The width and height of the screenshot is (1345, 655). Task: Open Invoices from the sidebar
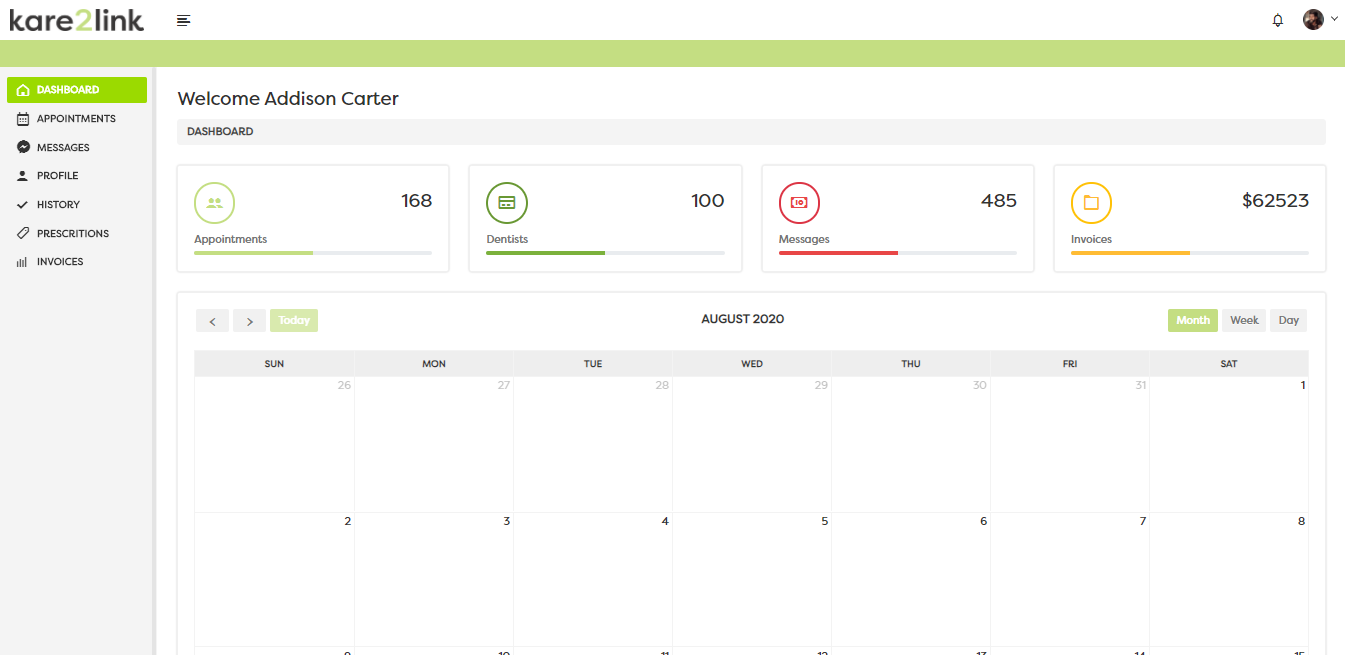tap(60, 262)
